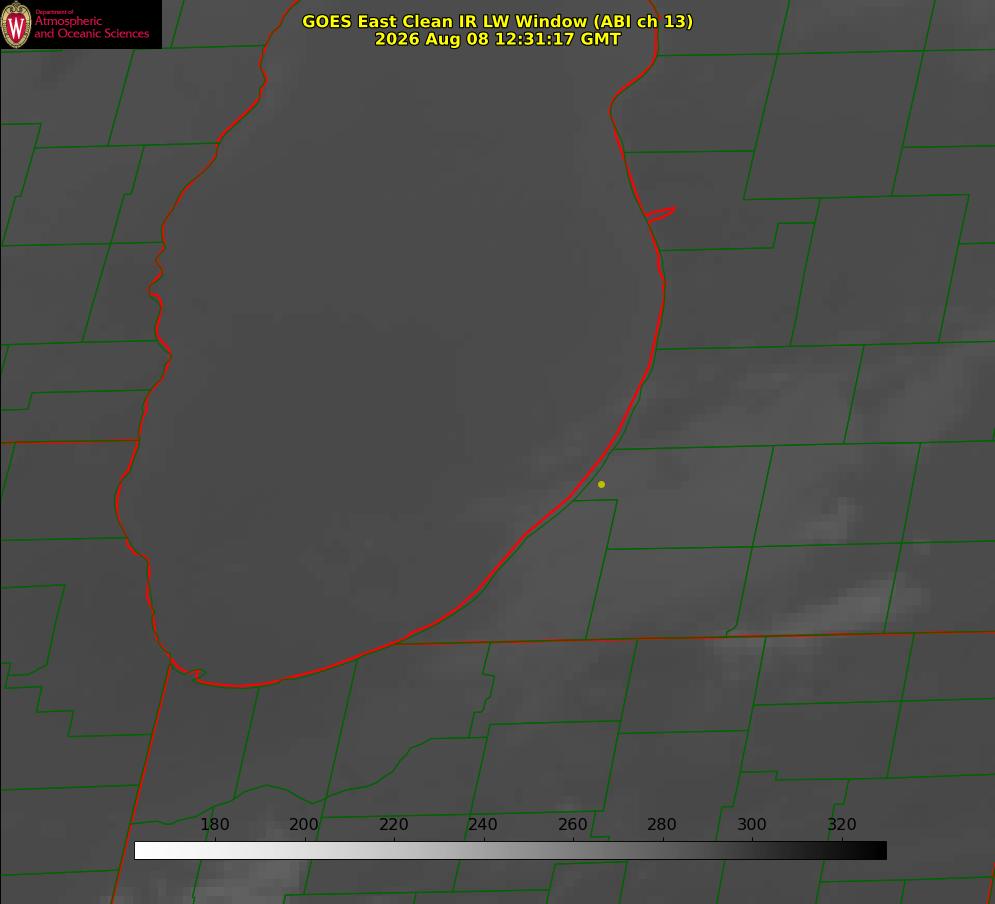The height and width of the screenshot is (904, 995).
Task: Click the middle gray of the colorbar
Action: point(510,851)
